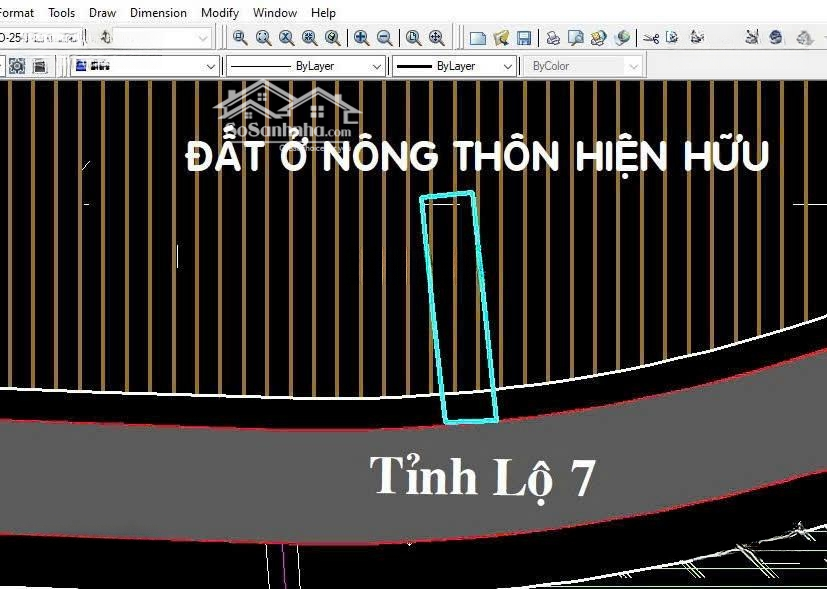This screenshot has width=827, height=589.
Task: Open the Modify menu
Action: point(219,13)
